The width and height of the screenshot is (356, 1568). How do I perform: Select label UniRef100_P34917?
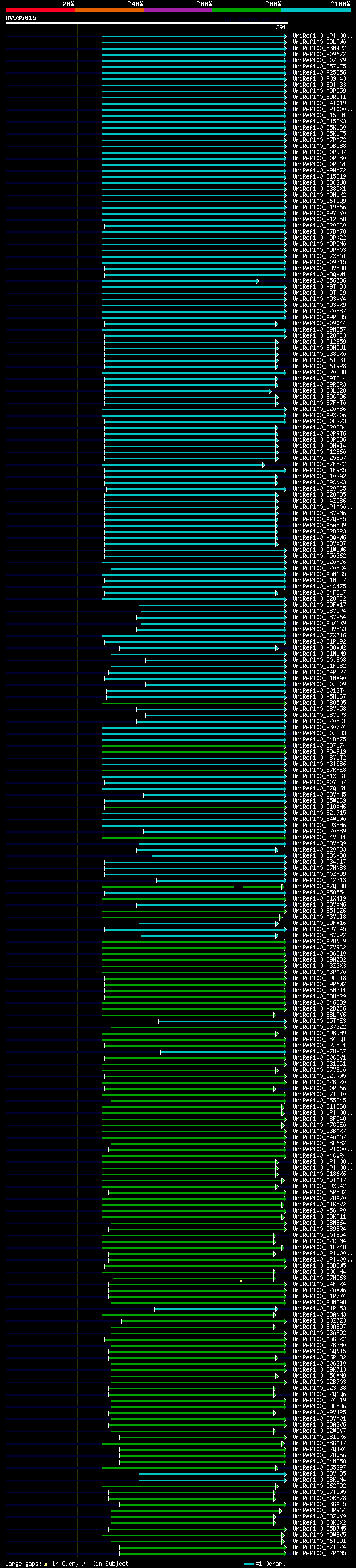[319, 862]
